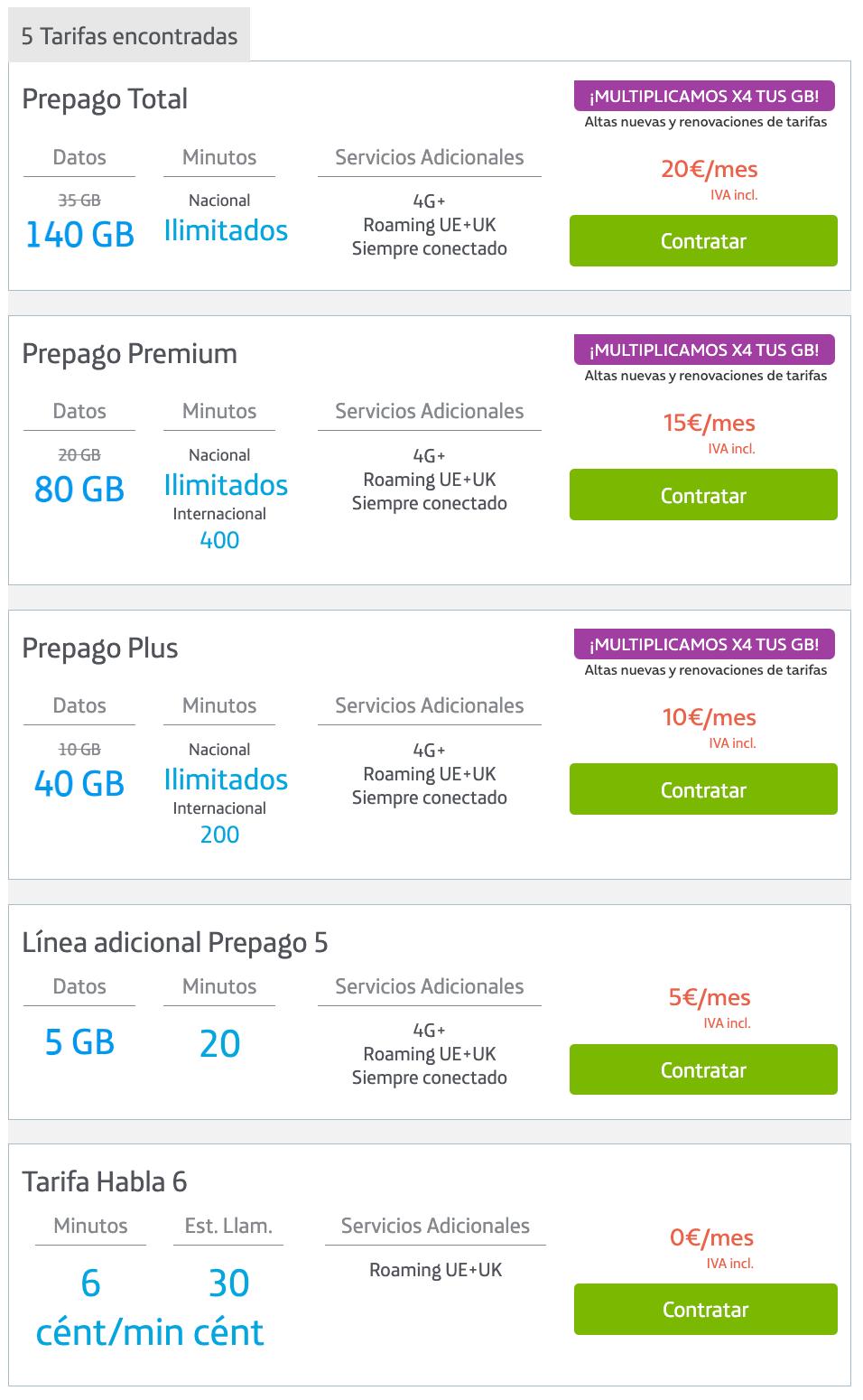Screen dimensions: 863x1400
Task: Click Contratar for the Prepago Total plan
Action: pos(703,241)
